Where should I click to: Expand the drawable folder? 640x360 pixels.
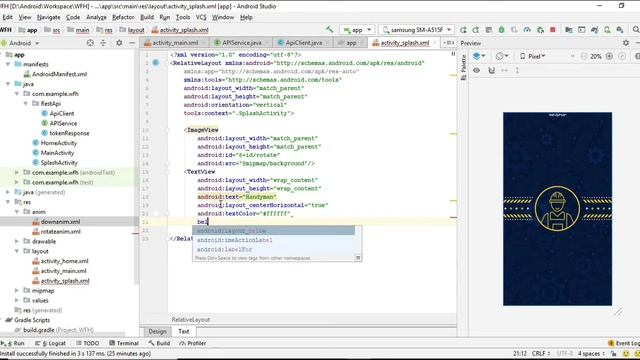tap(17, 241)
